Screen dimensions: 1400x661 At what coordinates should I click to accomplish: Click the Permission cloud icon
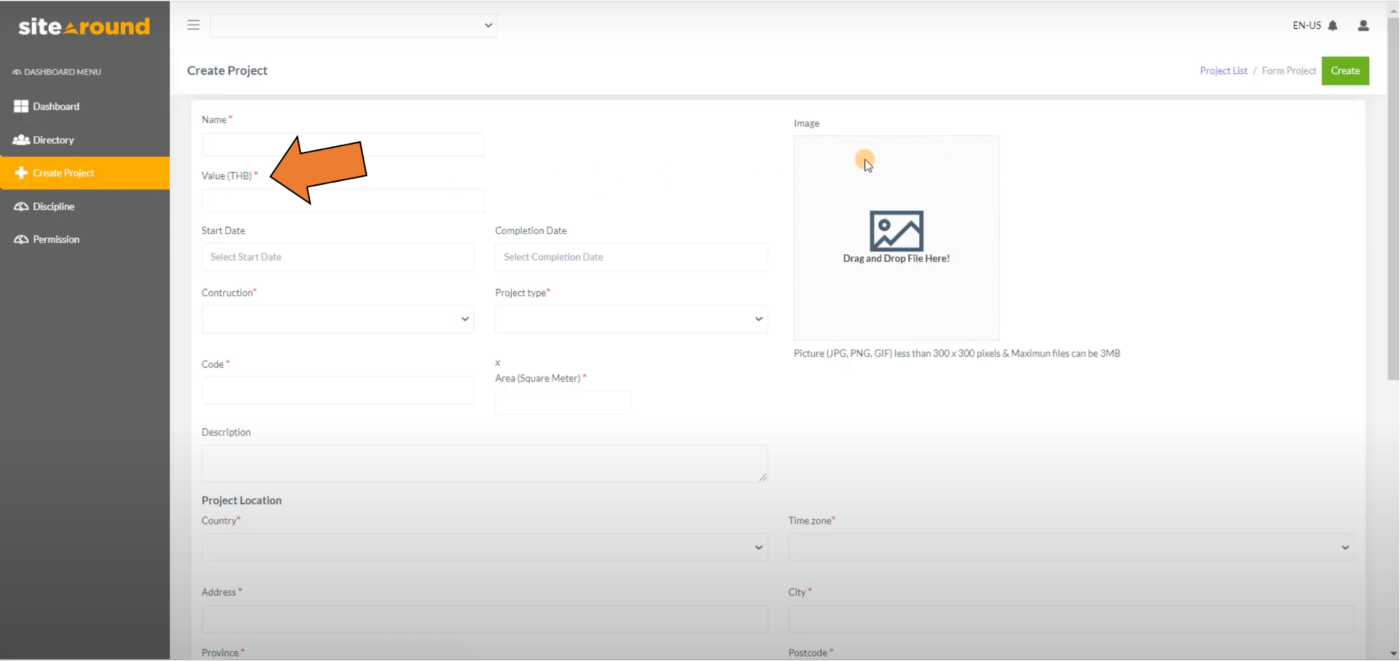[19, 239]
